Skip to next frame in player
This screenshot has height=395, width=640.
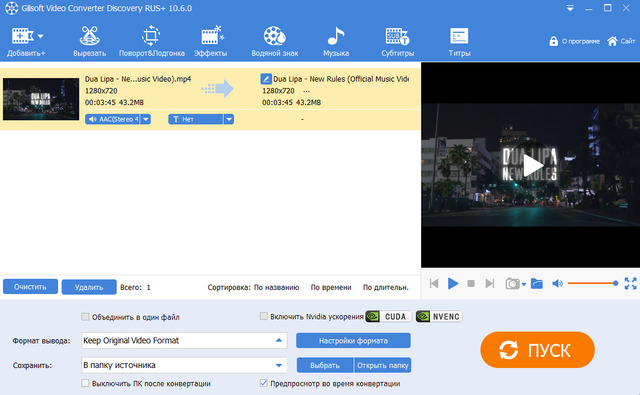[x=489, y=283]
